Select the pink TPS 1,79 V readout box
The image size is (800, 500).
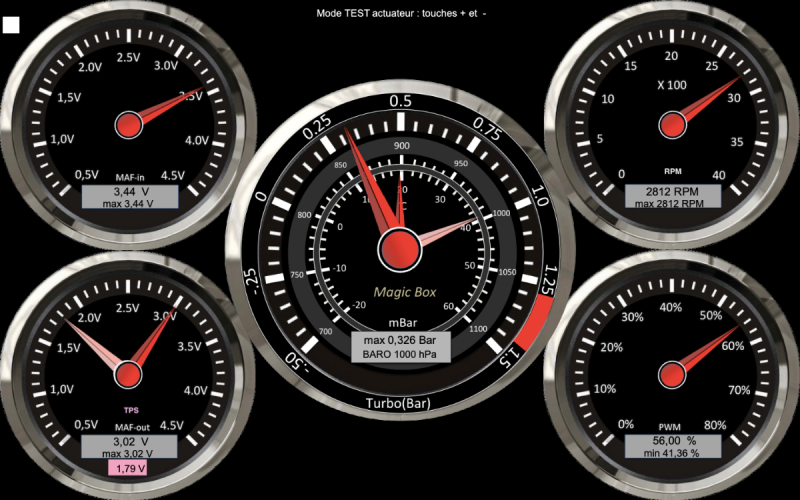click(x=130, y=468)
